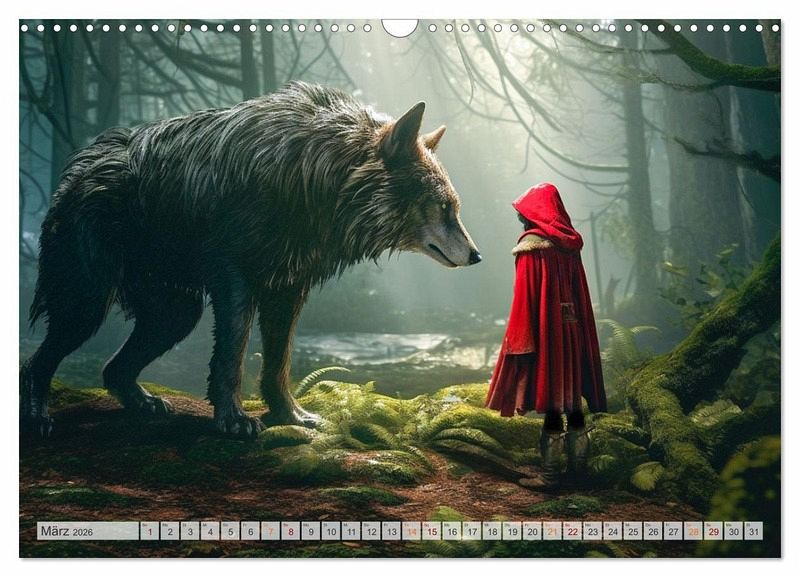Screen dimensions: 800x577
Task: Select day 29 in the calendar row
Action: coord(713,531)
